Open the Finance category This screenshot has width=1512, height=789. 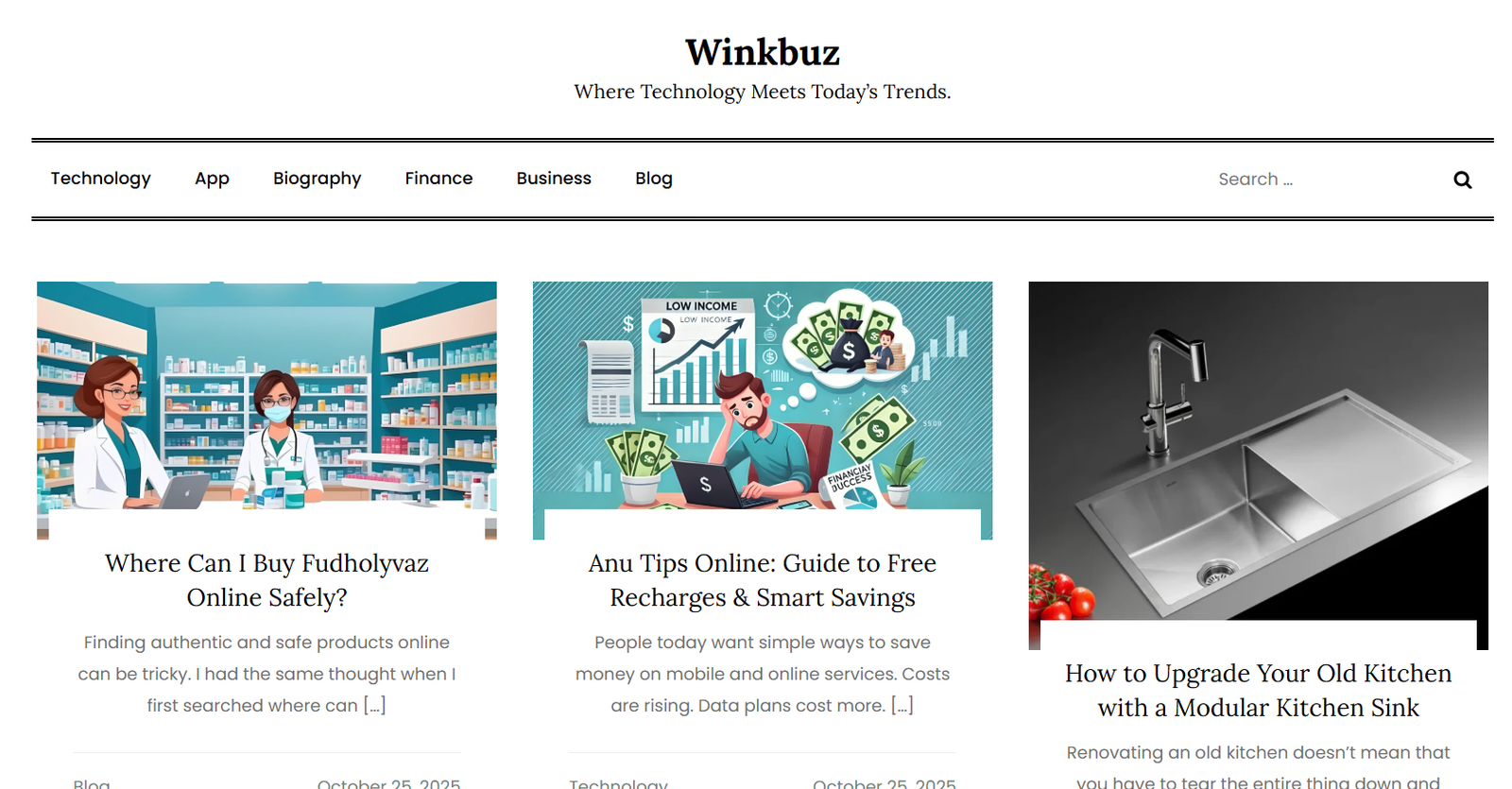coord(438,179)
